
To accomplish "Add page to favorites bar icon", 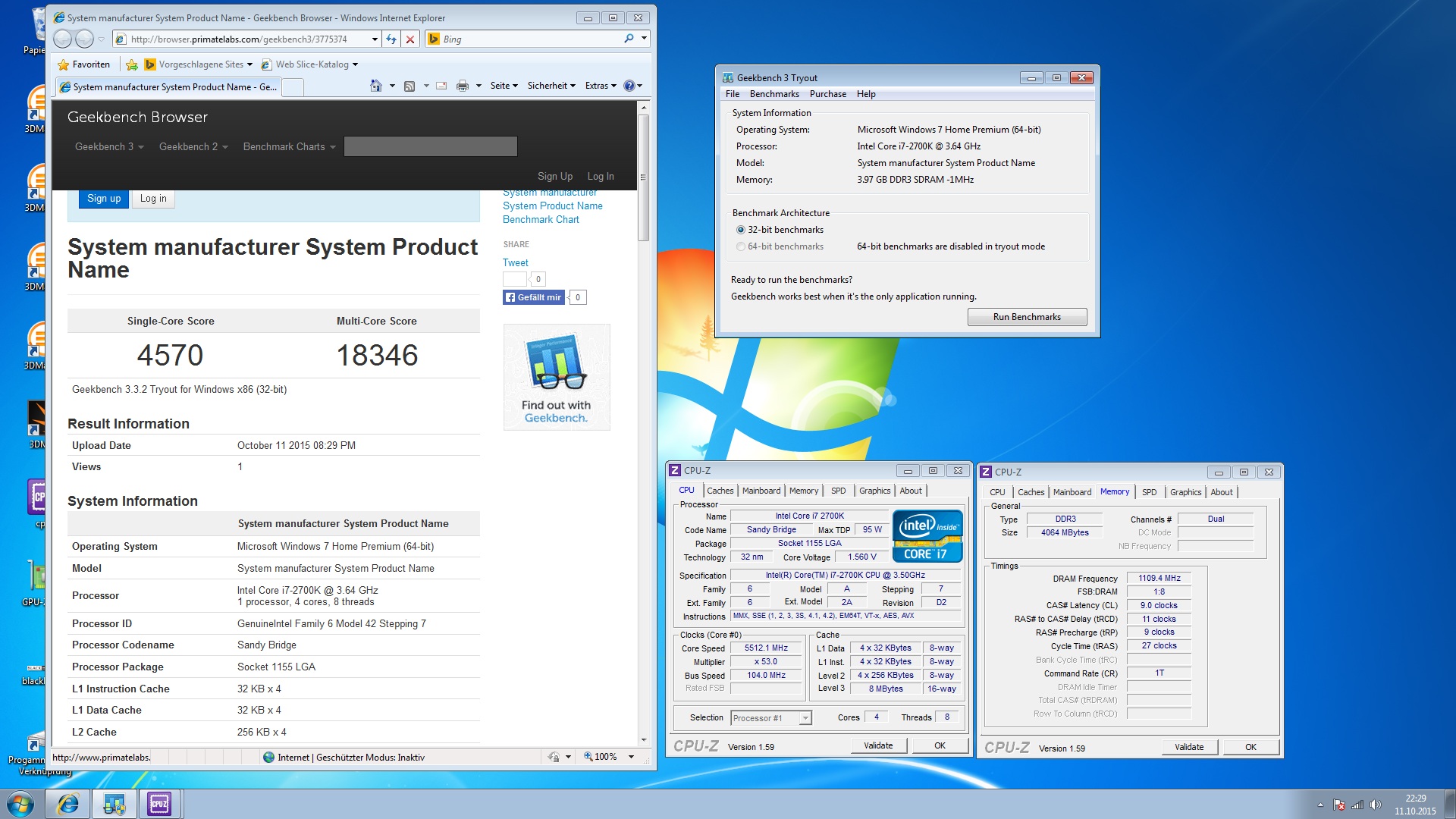I will click(x=132, y=64).
